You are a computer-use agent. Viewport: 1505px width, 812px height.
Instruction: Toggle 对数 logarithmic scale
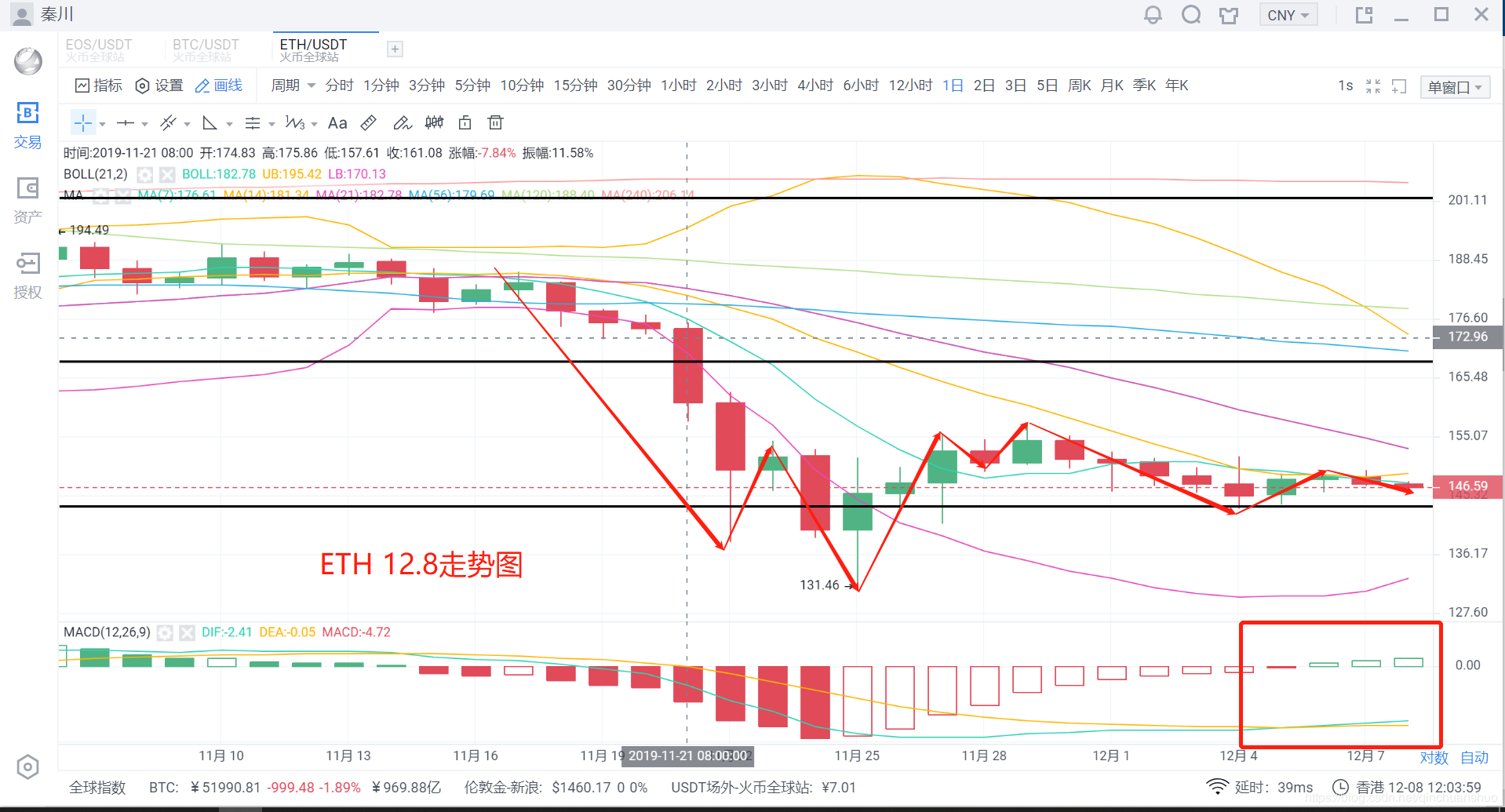point(1434,758)
